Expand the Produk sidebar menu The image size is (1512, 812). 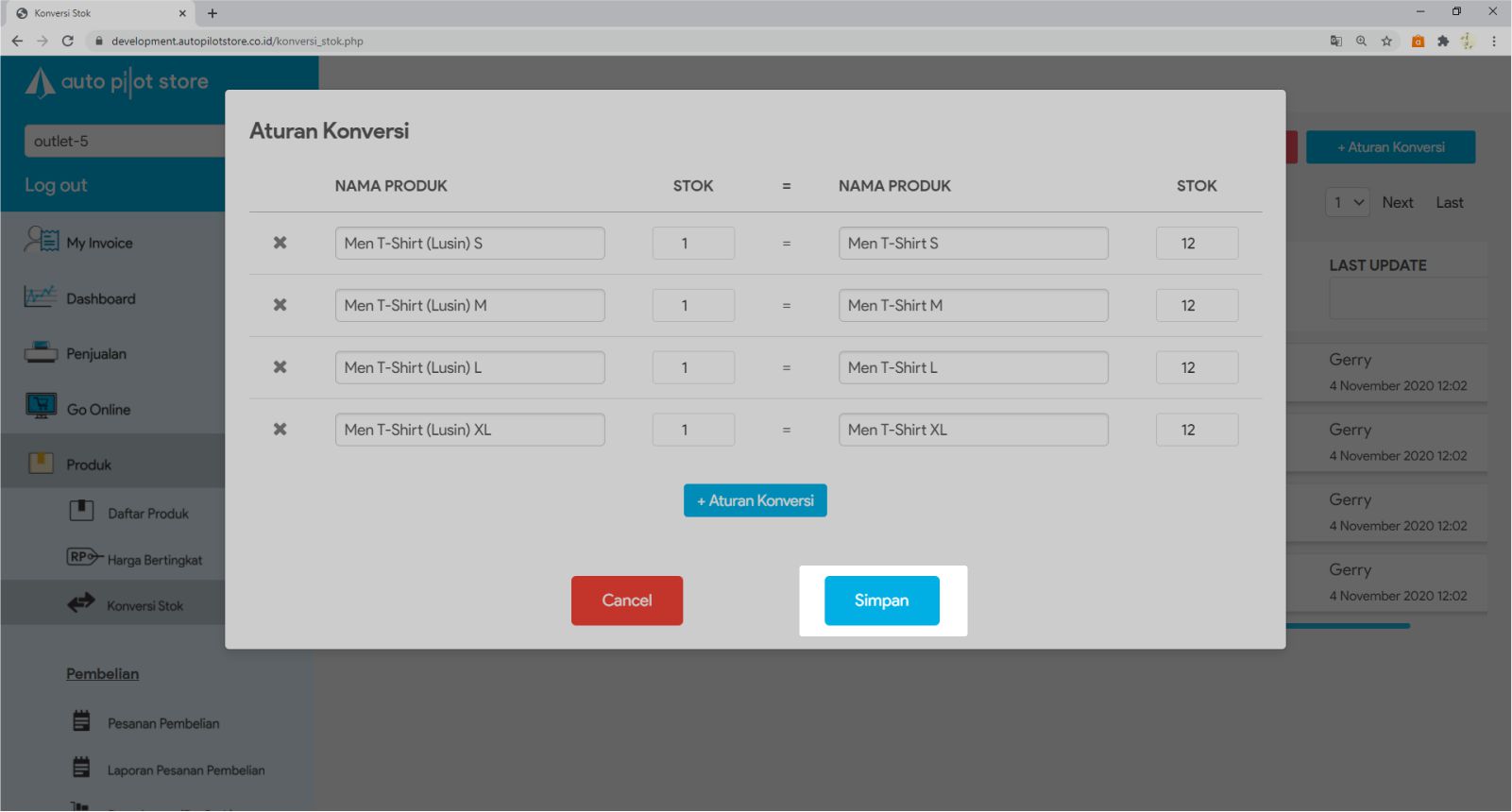pyautogui.click(x=89, y=465)
